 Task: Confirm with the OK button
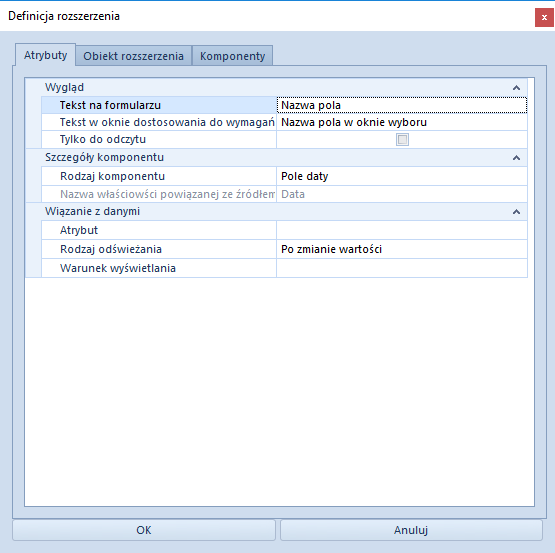click(144, 530)
